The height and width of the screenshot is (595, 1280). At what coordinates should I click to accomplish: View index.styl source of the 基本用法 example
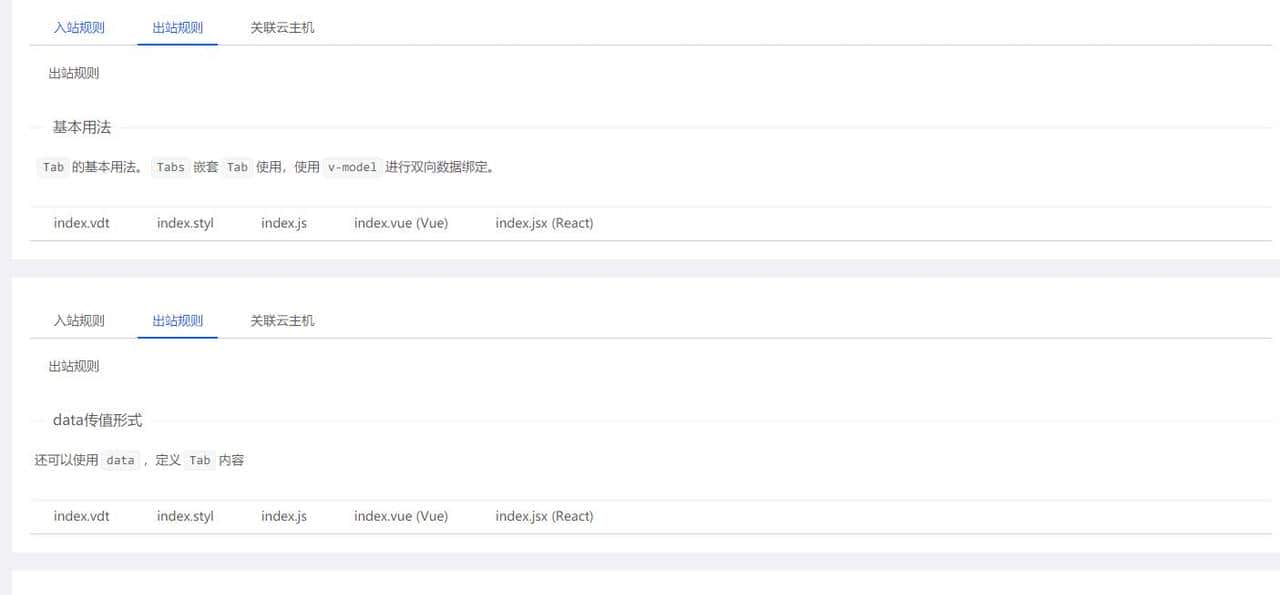click(185, 222)
